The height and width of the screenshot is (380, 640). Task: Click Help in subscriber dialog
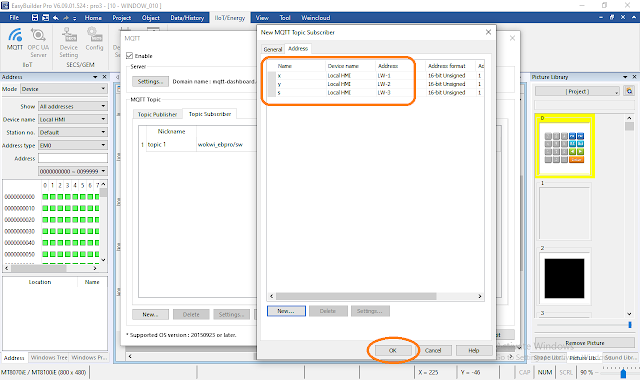(474, 350)
